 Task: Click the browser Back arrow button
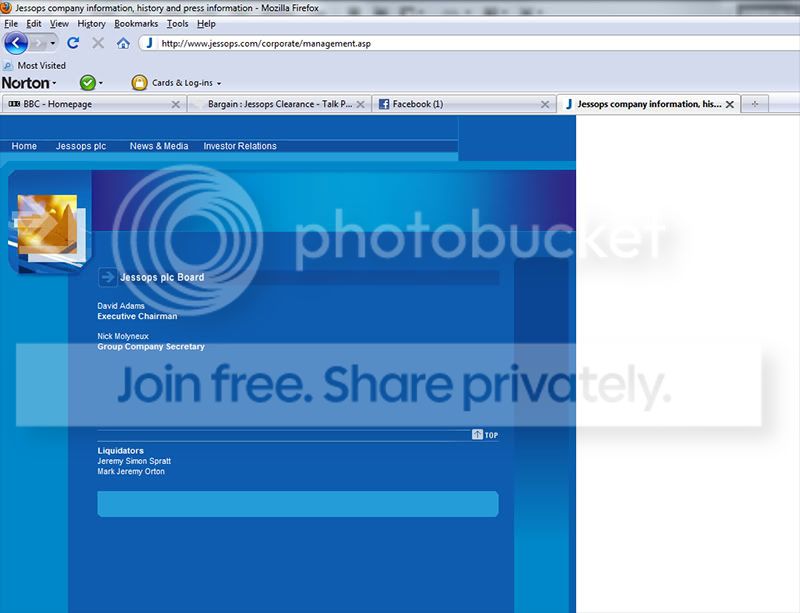pyautogui.click(x=16, y=43)
